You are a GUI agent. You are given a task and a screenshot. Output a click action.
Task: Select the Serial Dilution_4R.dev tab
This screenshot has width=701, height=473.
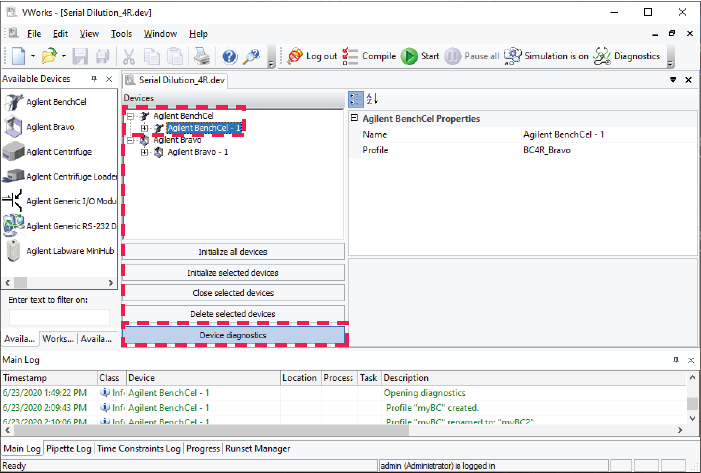click(x=176, y=80)
